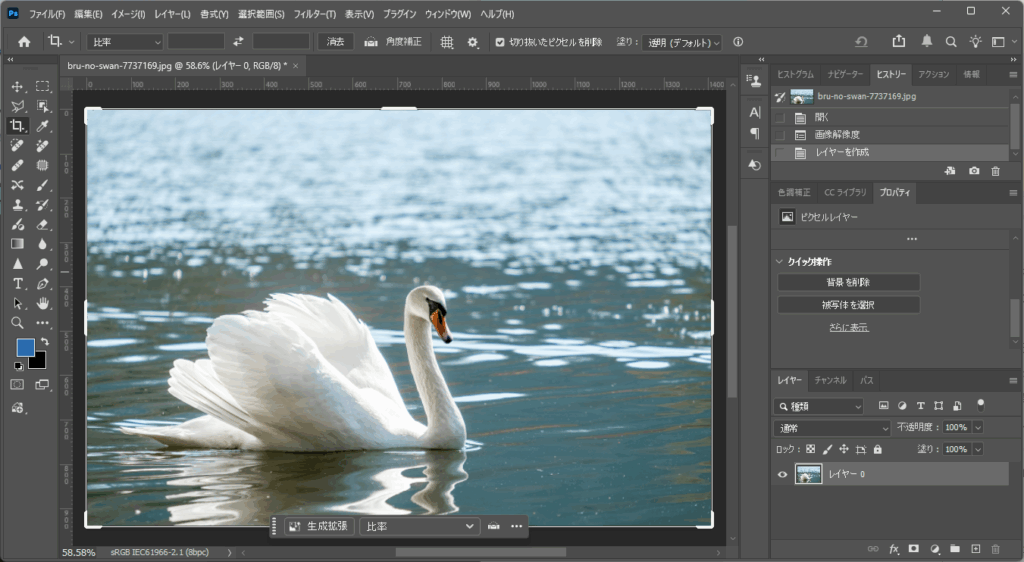Open the blue foreground color swatch

coord(25,347)
